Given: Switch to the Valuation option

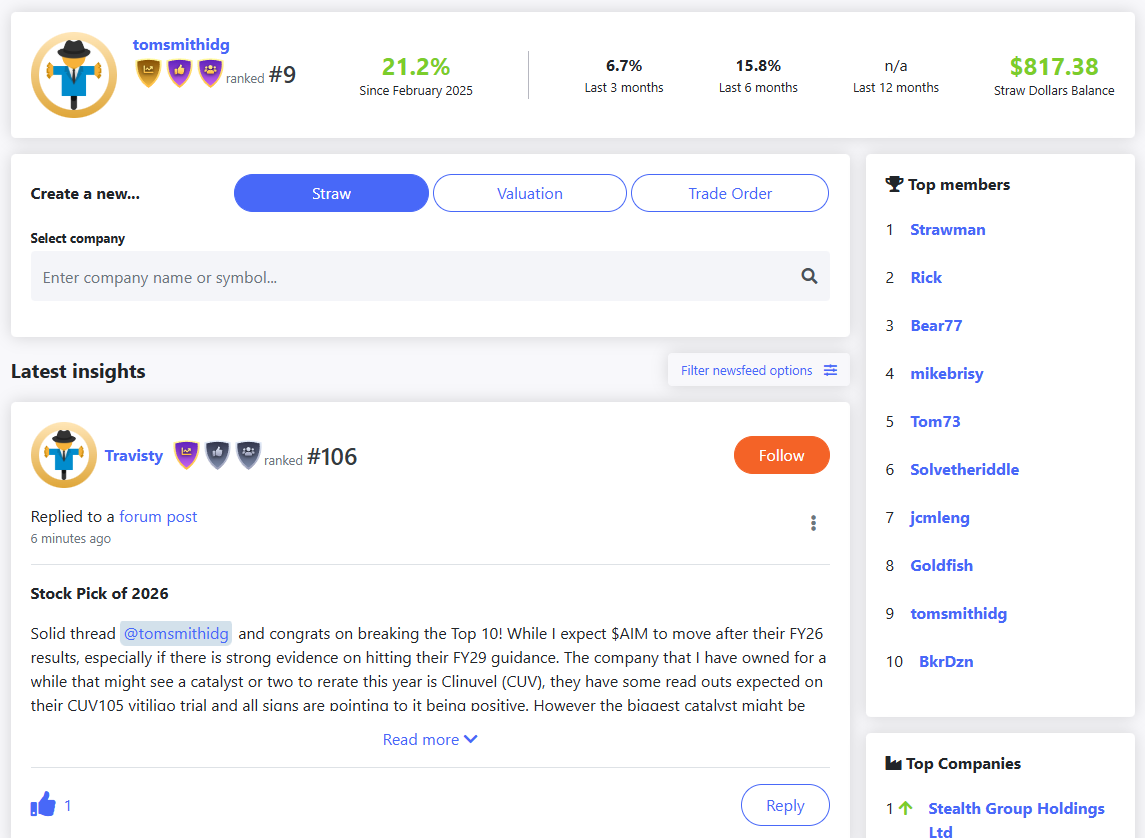Looking at the screenshot, I should click(x=529, y=194).
